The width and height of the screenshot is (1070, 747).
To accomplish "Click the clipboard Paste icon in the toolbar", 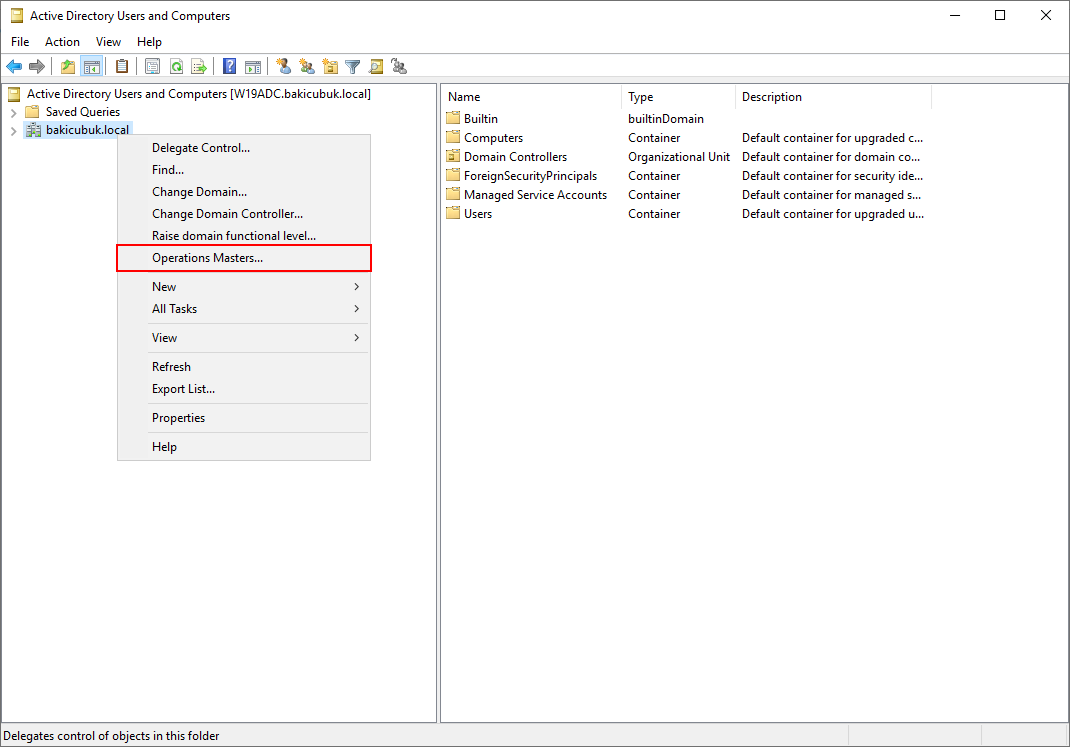I will tap(122, 66).
